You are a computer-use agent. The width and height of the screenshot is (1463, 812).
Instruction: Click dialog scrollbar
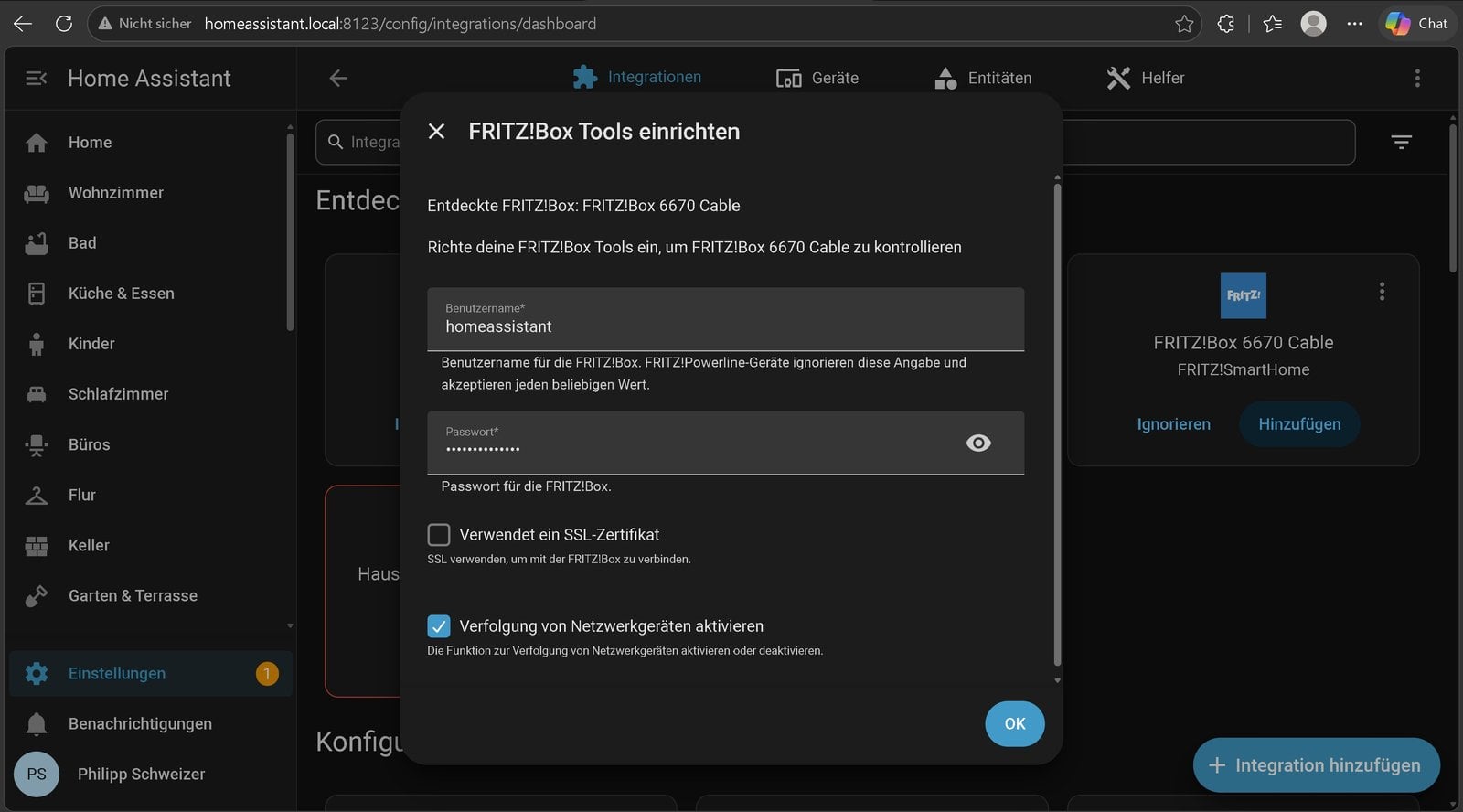click(1058, 425)
